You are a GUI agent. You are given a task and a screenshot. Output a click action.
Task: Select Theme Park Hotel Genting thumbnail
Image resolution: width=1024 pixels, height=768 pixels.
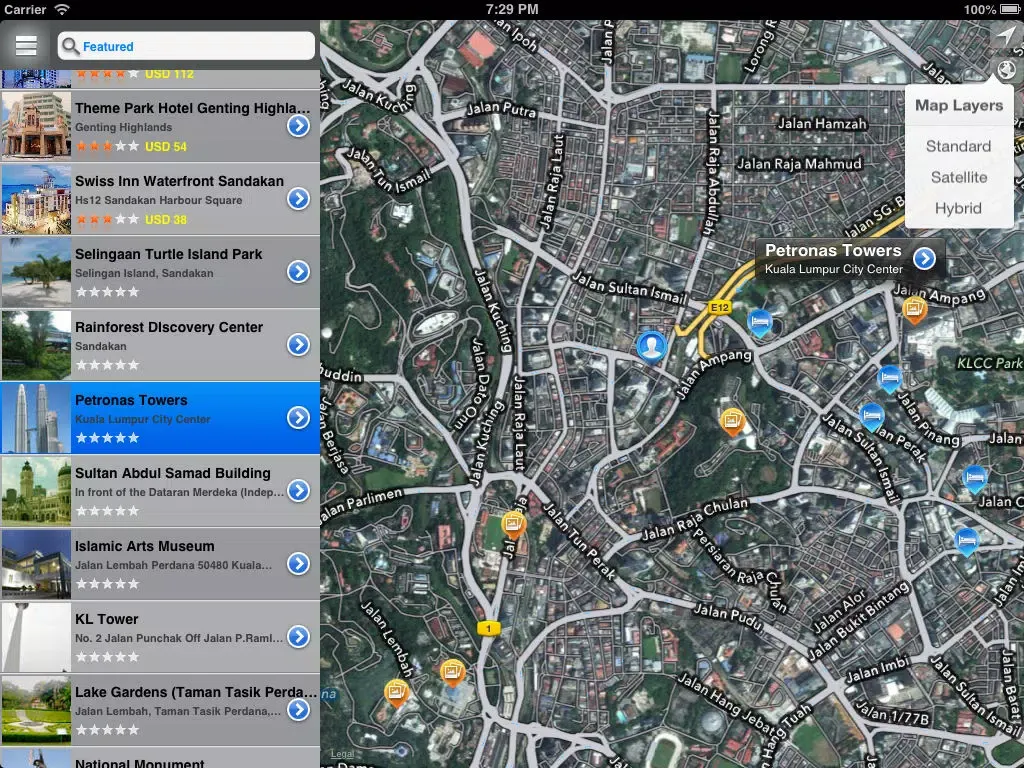coord(36,126)
